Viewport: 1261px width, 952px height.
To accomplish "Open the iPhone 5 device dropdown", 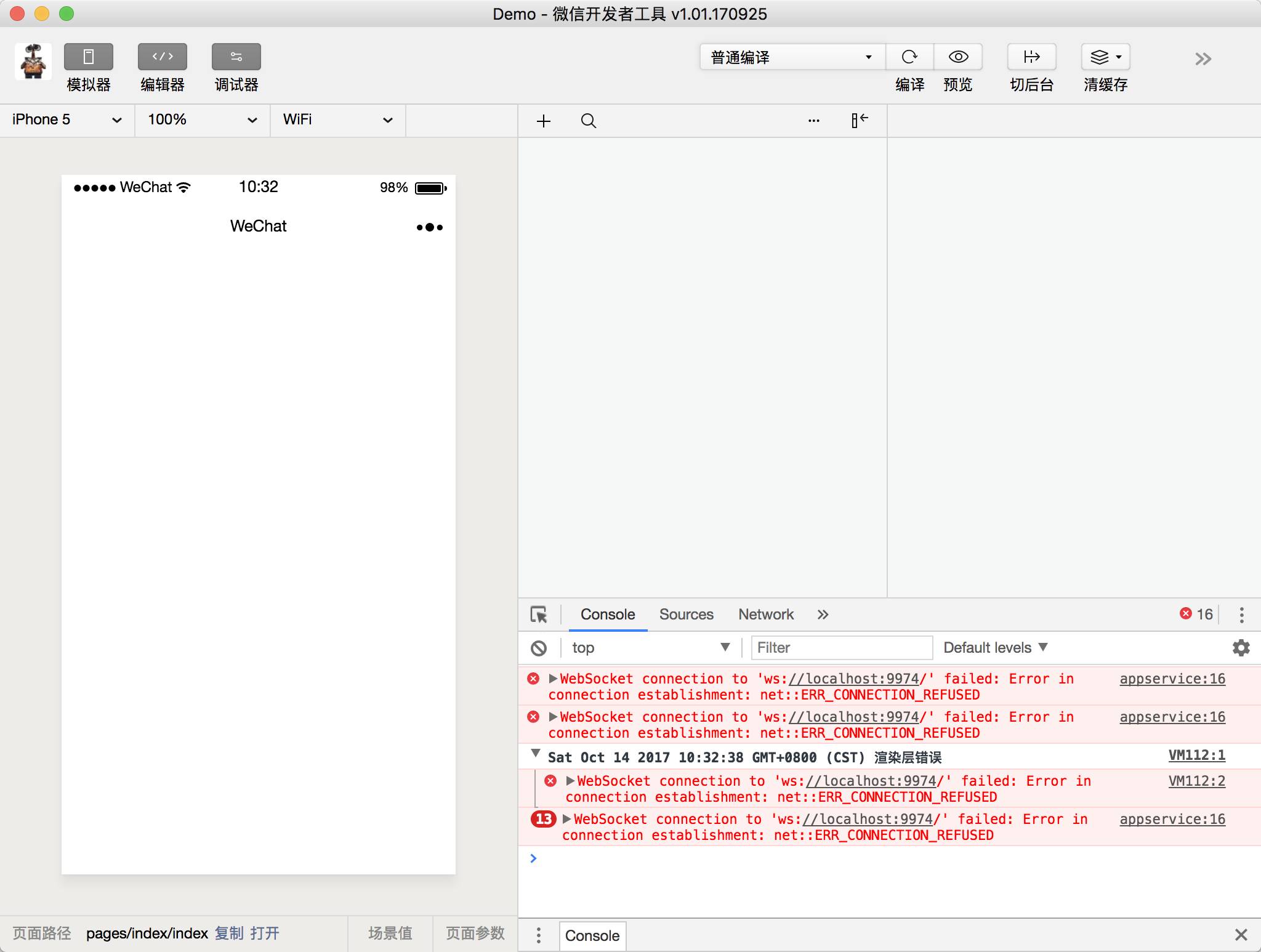I will coord(66,119).
